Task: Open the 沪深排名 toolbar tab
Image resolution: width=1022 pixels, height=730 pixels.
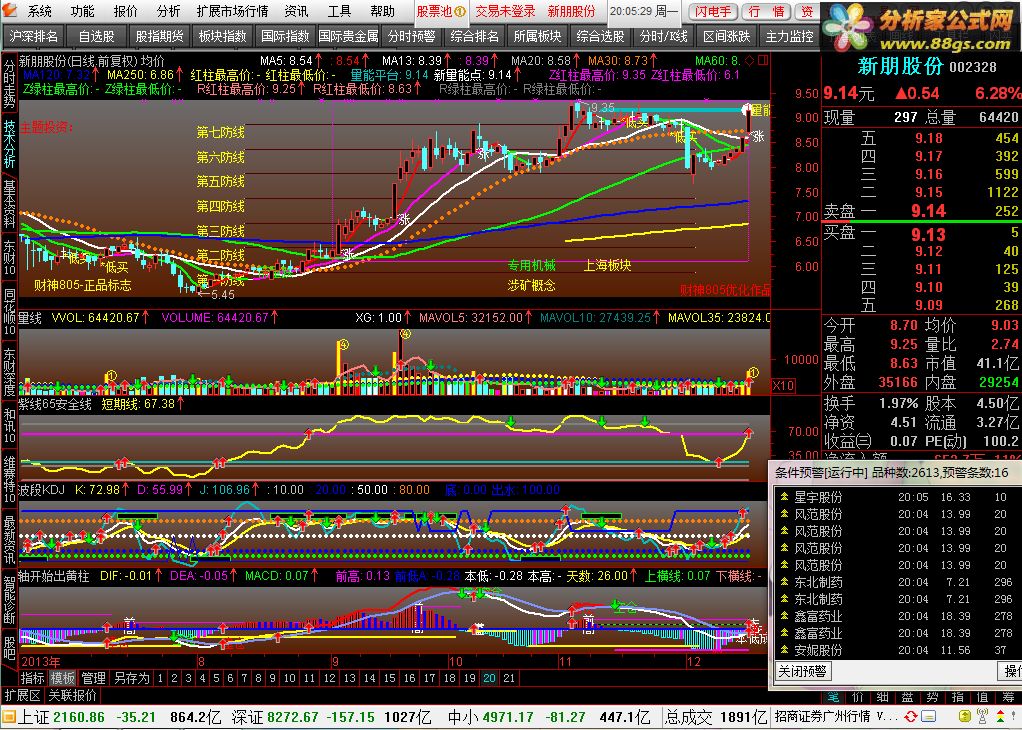Action: coord(33,36)
